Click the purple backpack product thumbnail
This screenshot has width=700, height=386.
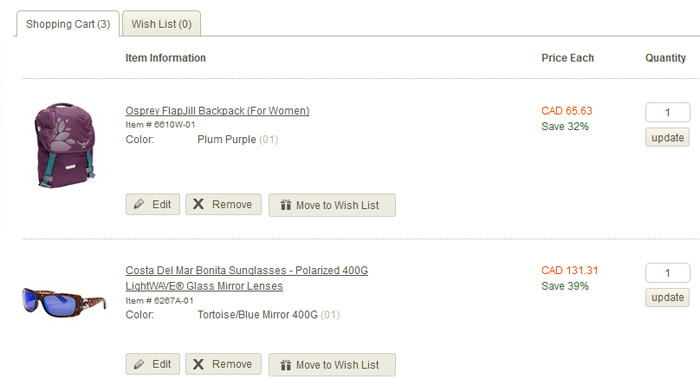point(65,145)
